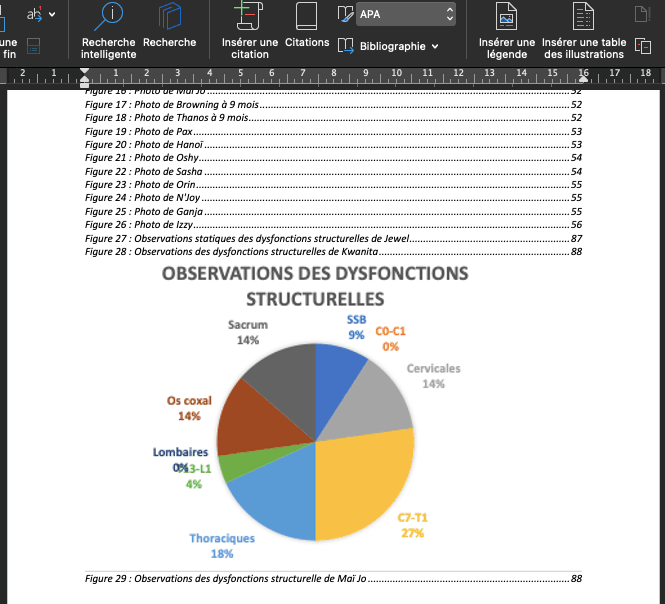This screenshot has height=604, width=665.
Task: Click Insérer une citation icon
Action: 249,16
